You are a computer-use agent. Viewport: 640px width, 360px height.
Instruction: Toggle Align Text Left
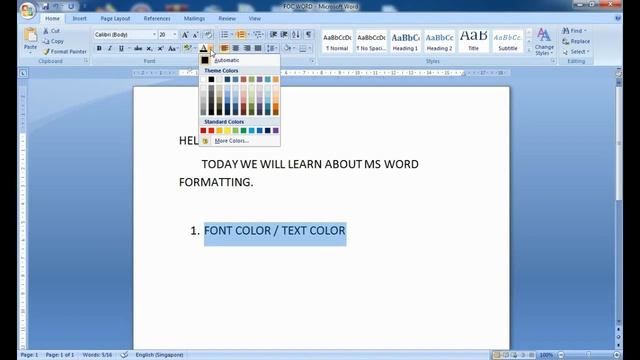click(x=224, y=48)
